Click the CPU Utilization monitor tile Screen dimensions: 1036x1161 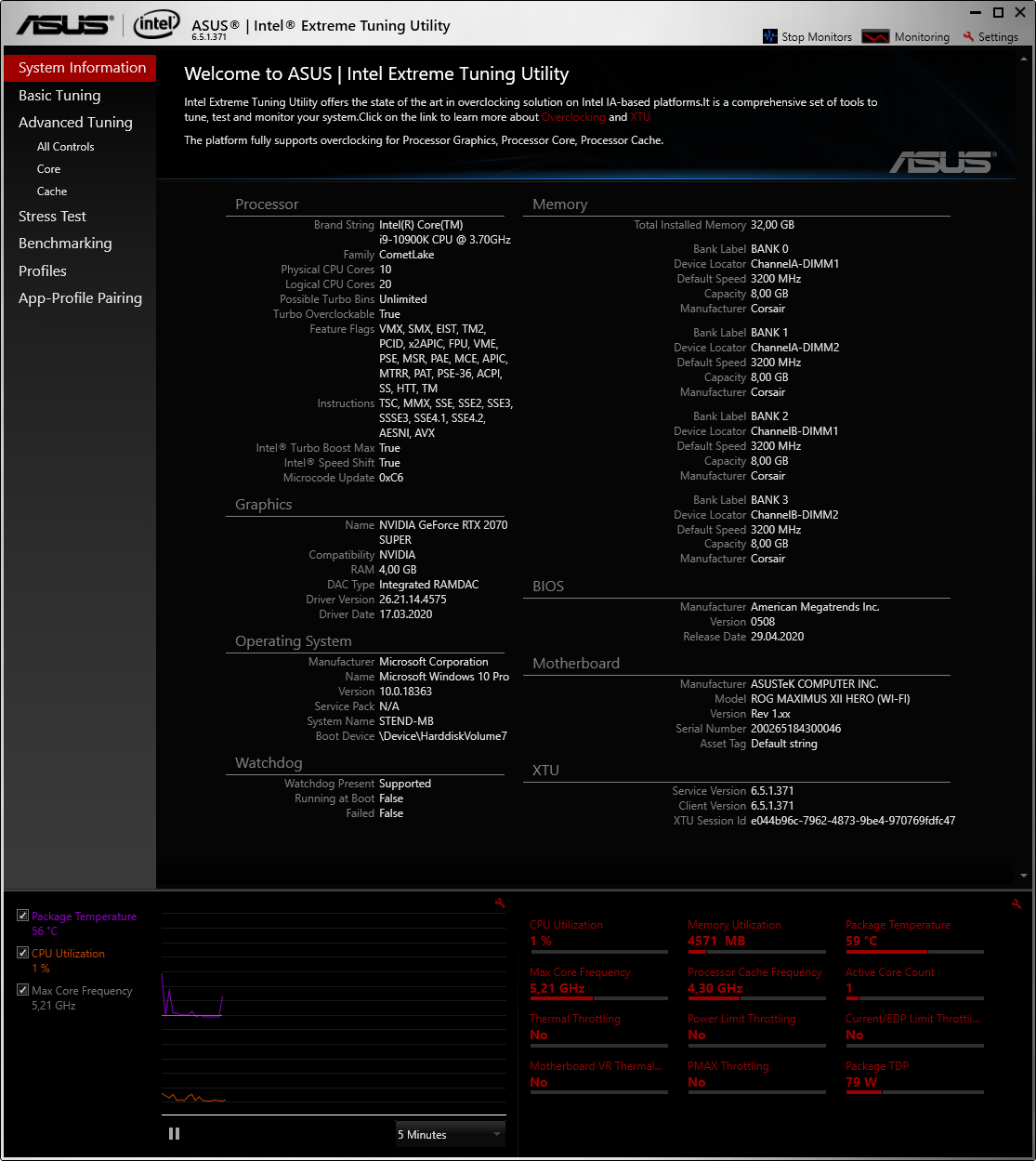coord(598,936)
